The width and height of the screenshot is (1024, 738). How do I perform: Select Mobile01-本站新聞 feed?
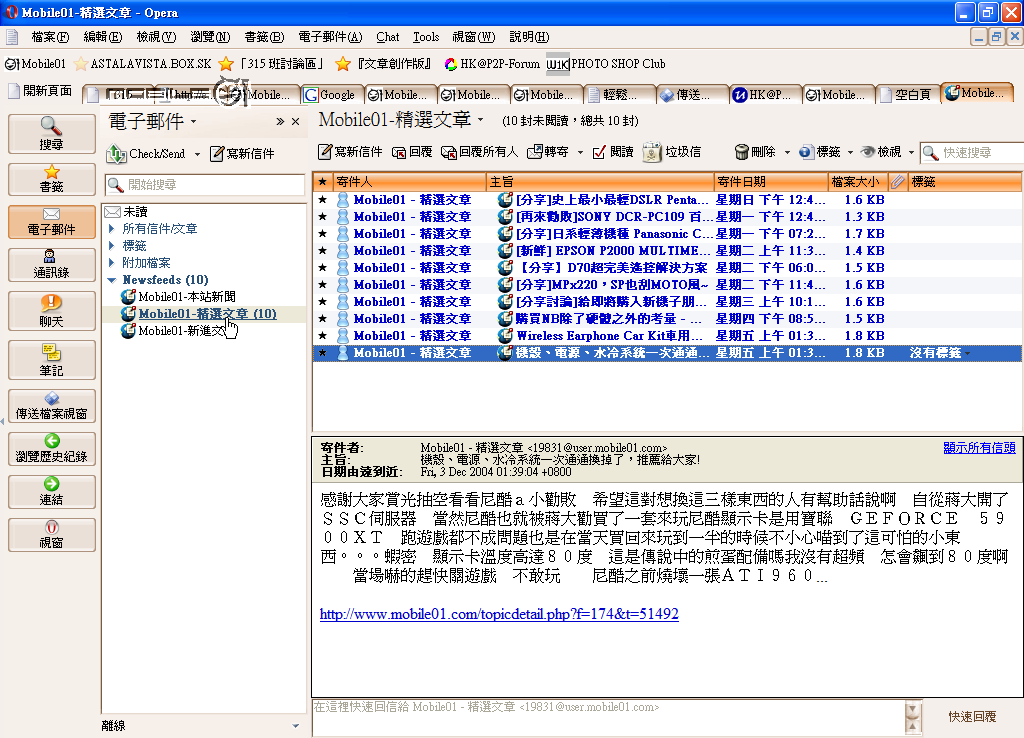(187, 297)
